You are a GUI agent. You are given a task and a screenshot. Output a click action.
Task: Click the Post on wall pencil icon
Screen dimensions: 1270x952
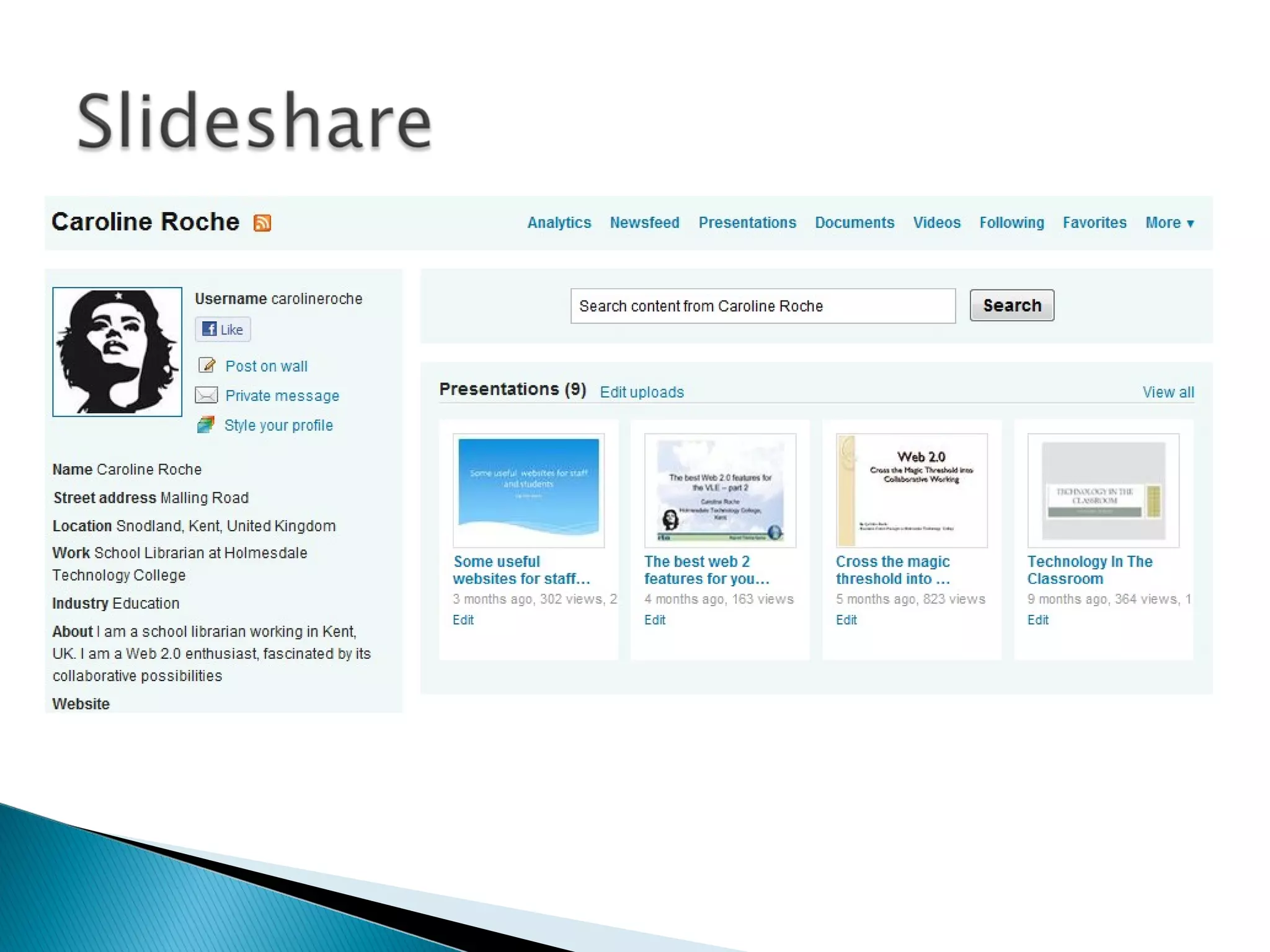[x=206, y=365]
